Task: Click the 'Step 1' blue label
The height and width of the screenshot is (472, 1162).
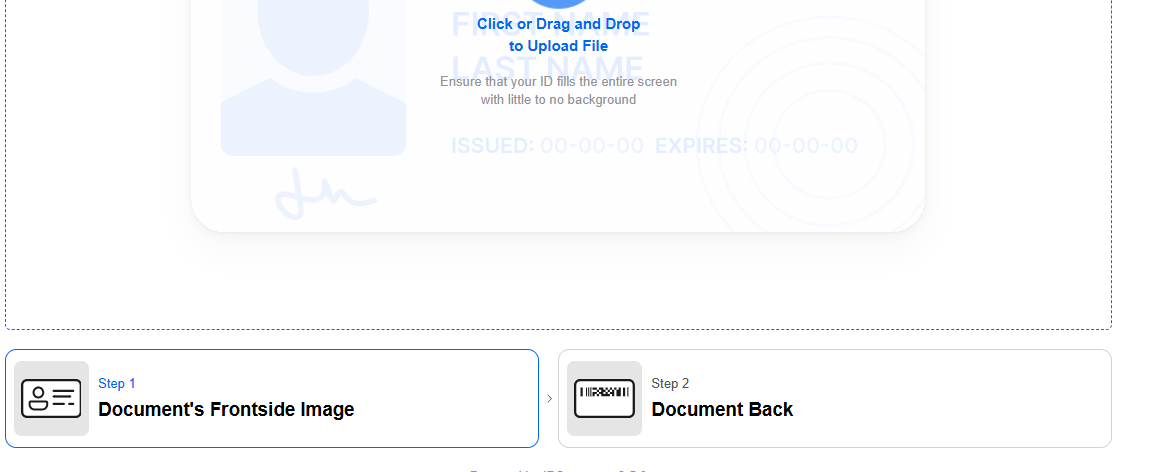Action: (117, 383)
